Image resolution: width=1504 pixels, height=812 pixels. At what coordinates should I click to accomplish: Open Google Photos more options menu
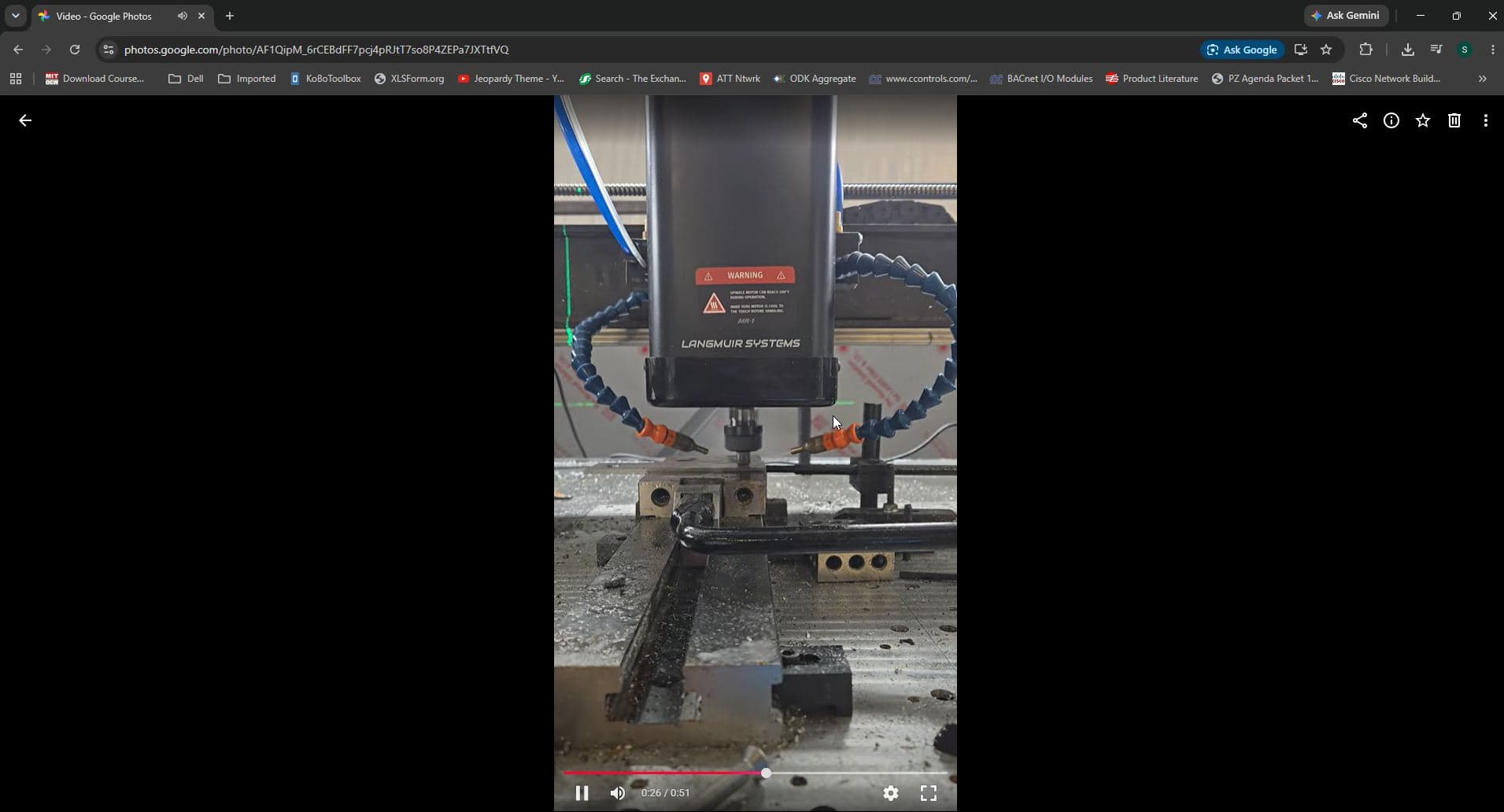(1485, 120)
